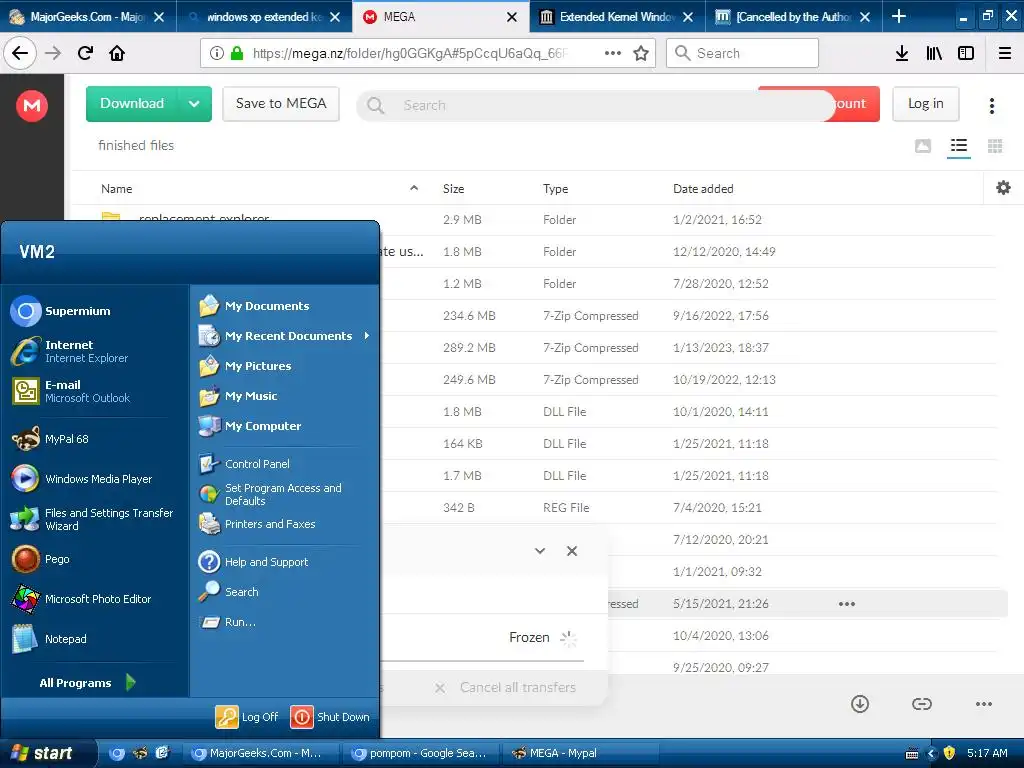Open Help and Support
This screenshot has height=768, width=1024.
(253, 562)
